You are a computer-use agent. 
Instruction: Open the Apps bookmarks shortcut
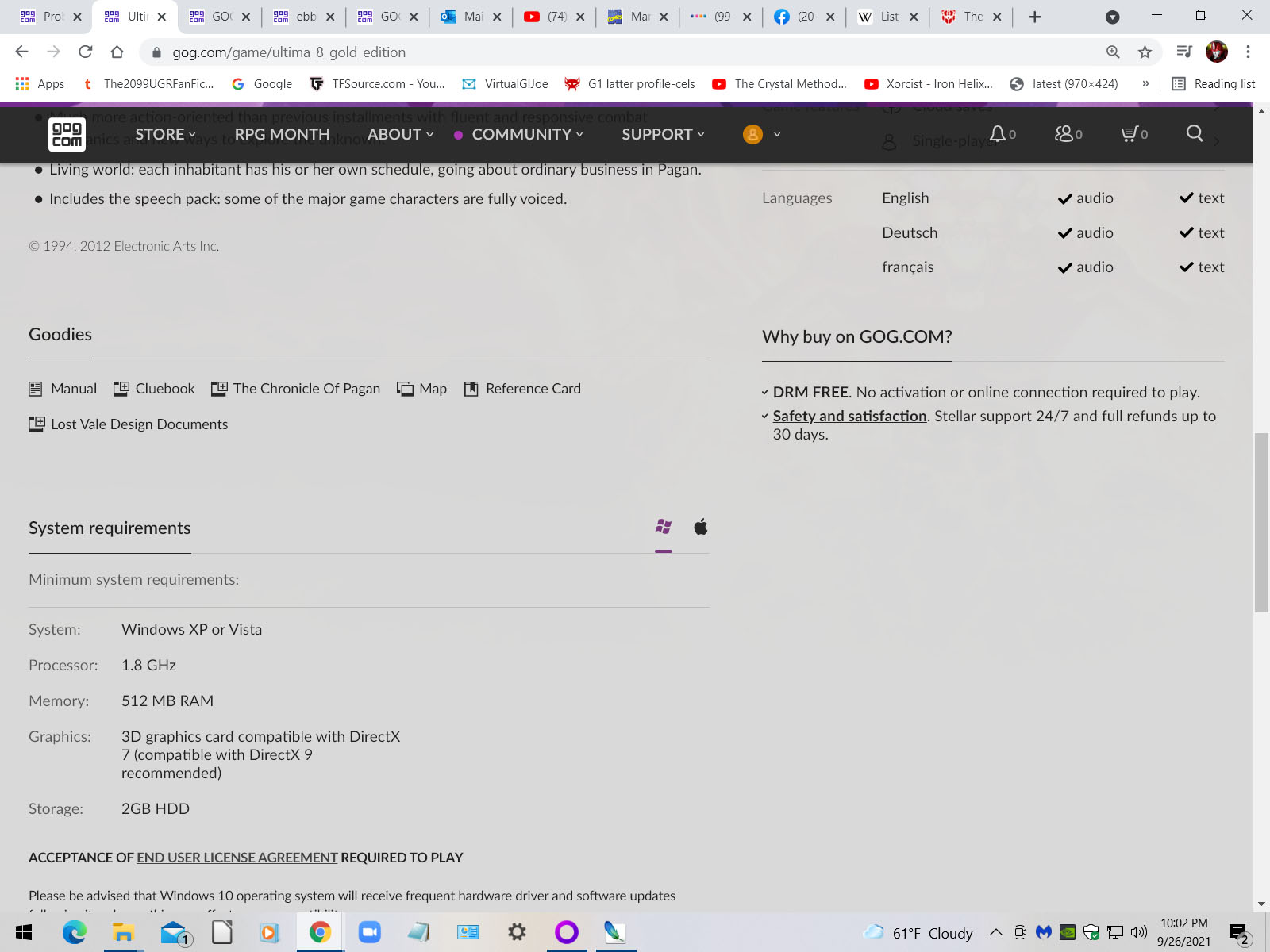click(x=40, y=83)
